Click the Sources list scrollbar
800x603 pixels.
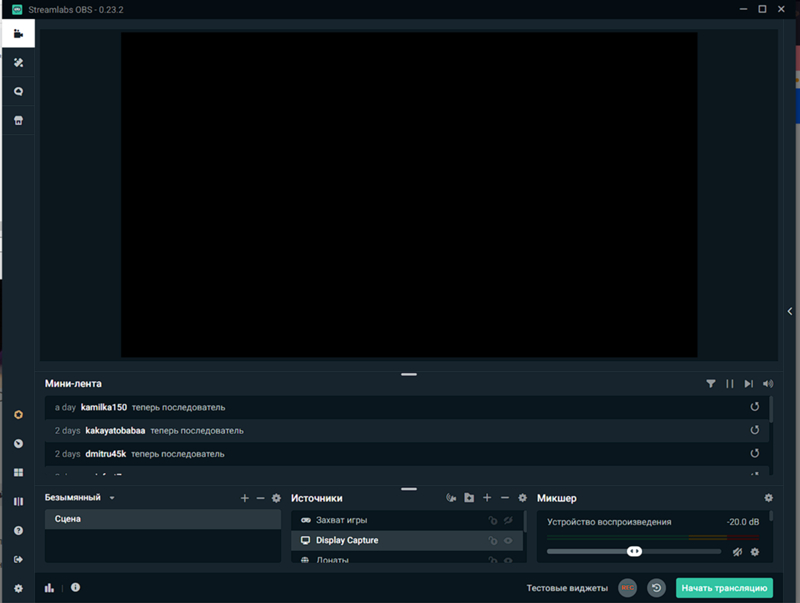[x=525, y=522]
